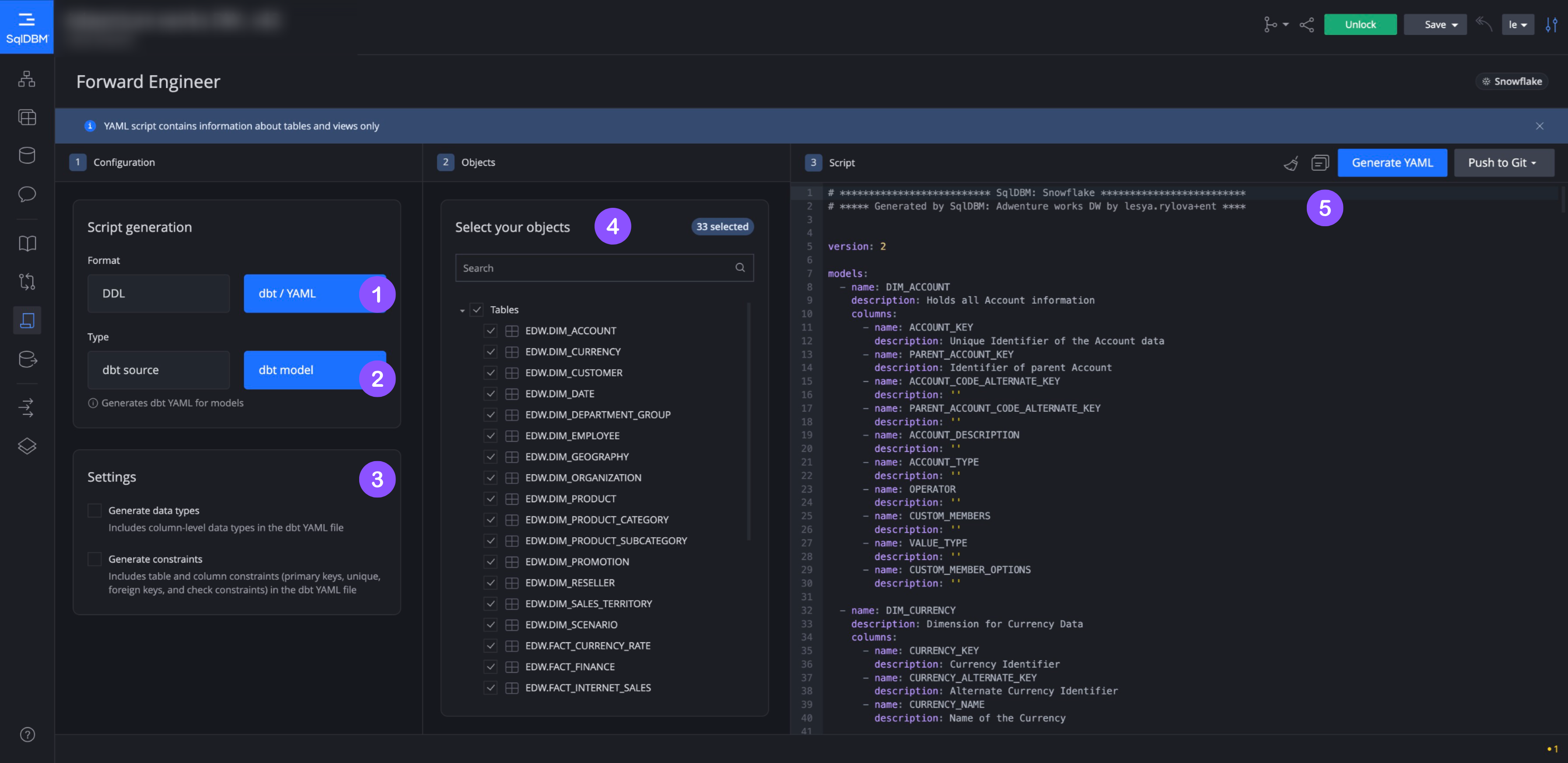Viewport: 1568px width, 763px height.
Task: Open the comments chat bubble icon
Action: click(27, 194)
